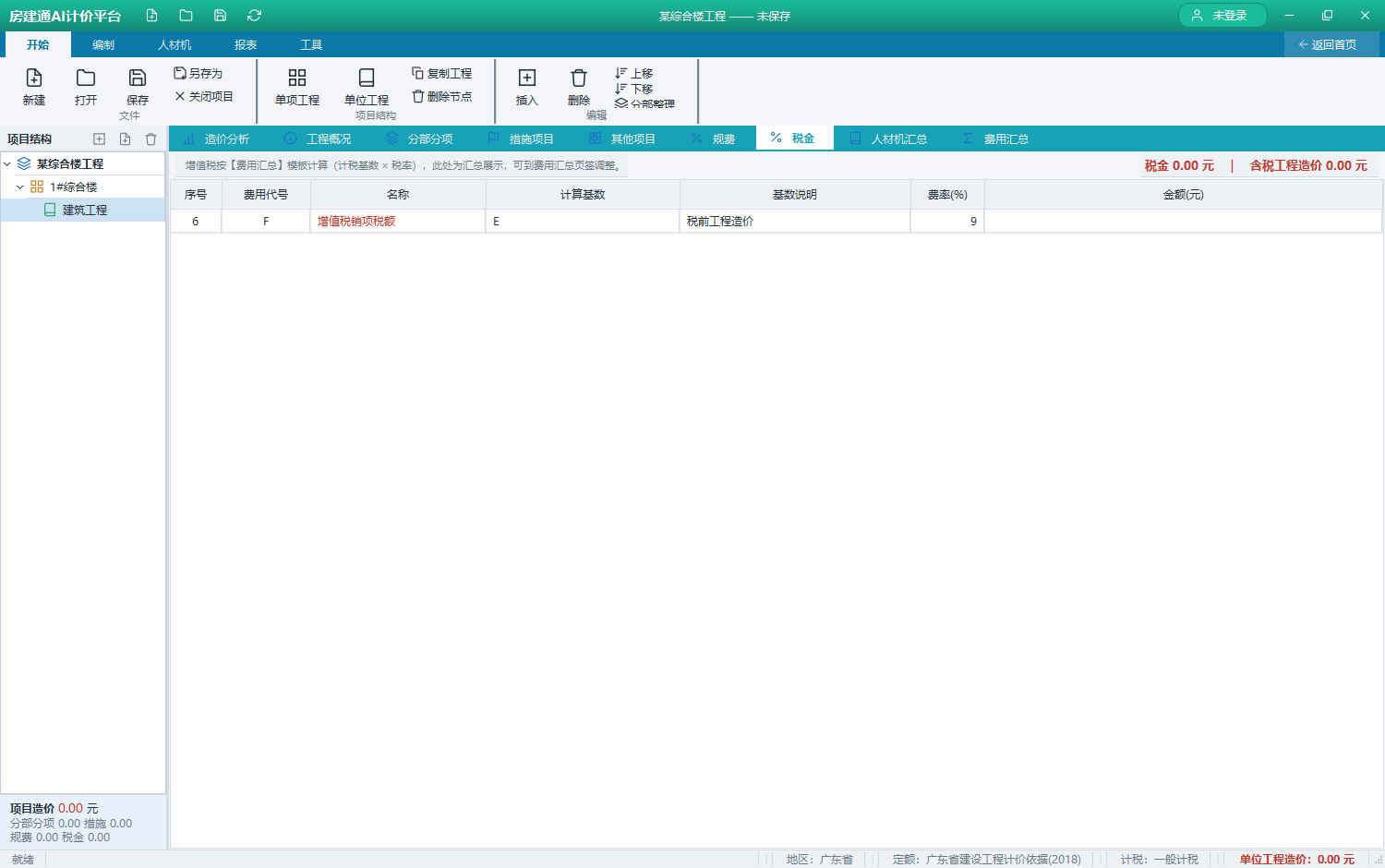1385x868 pixels.
Task: Add a 单位工程 item
Action: [367, 87]
